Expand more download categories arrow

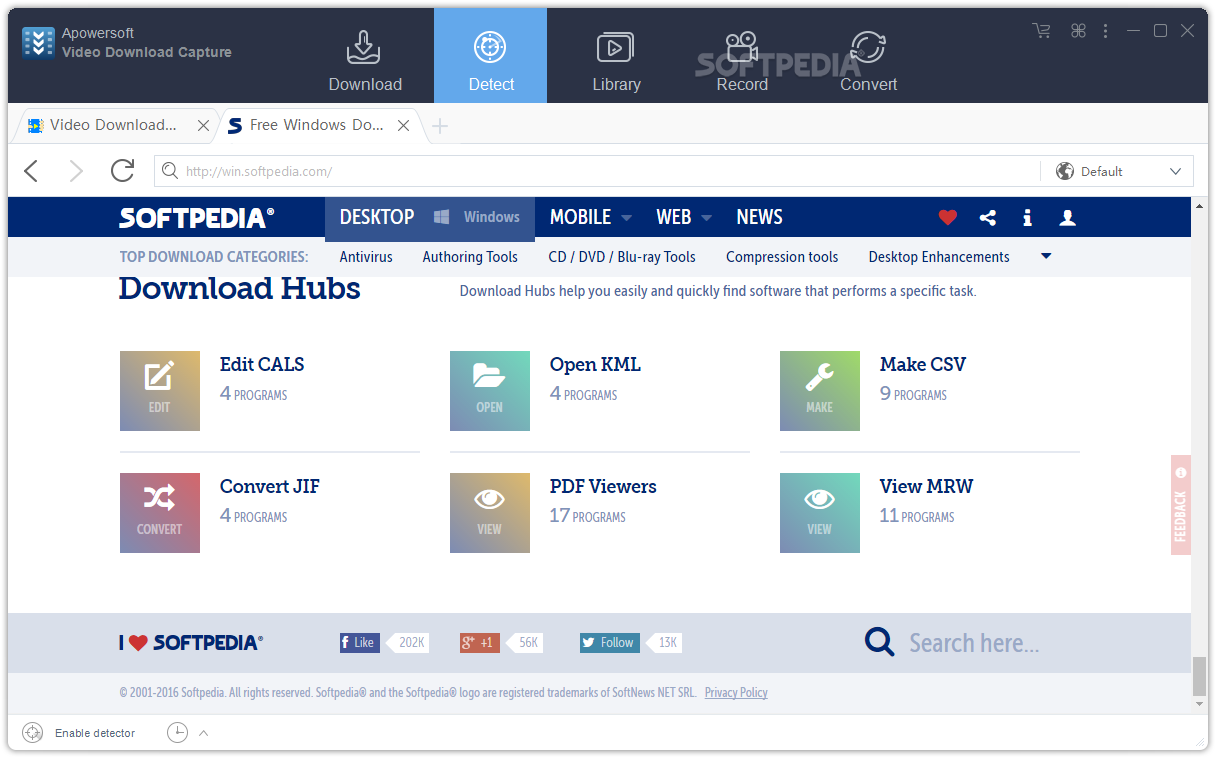[x=1046, y=256]
